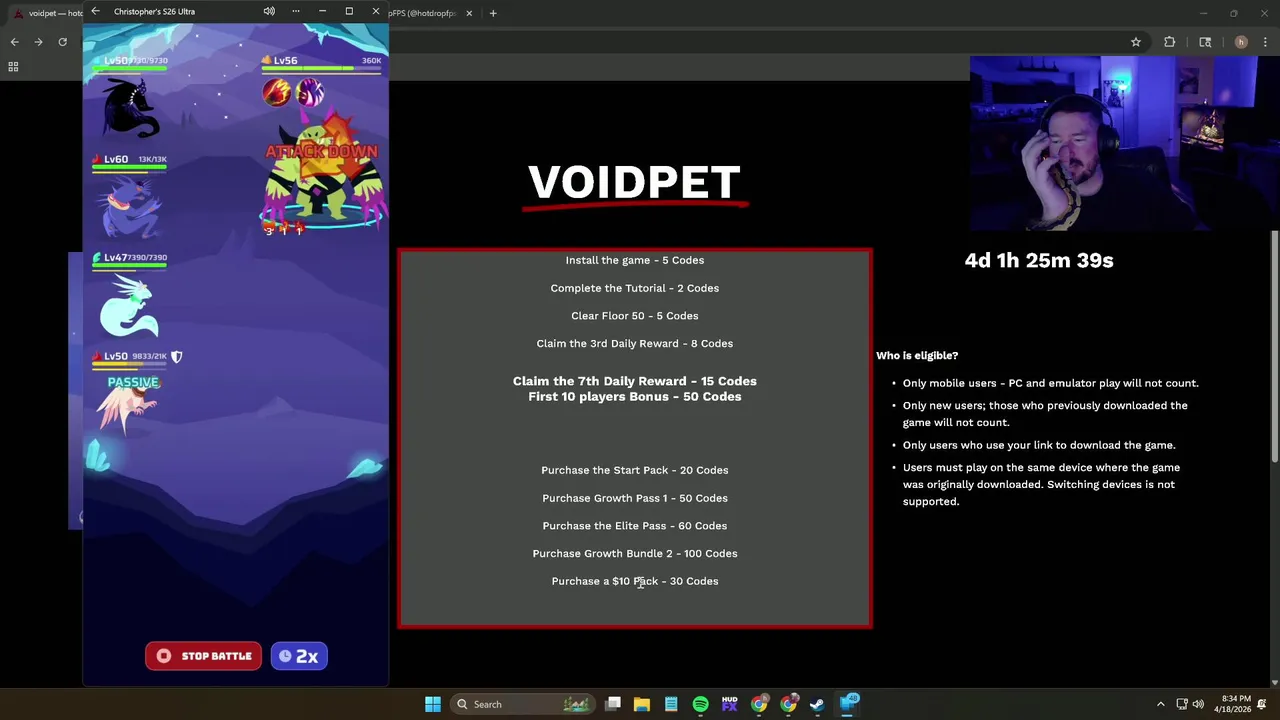Open File Explorer from the taskbar

pos(642,704)
